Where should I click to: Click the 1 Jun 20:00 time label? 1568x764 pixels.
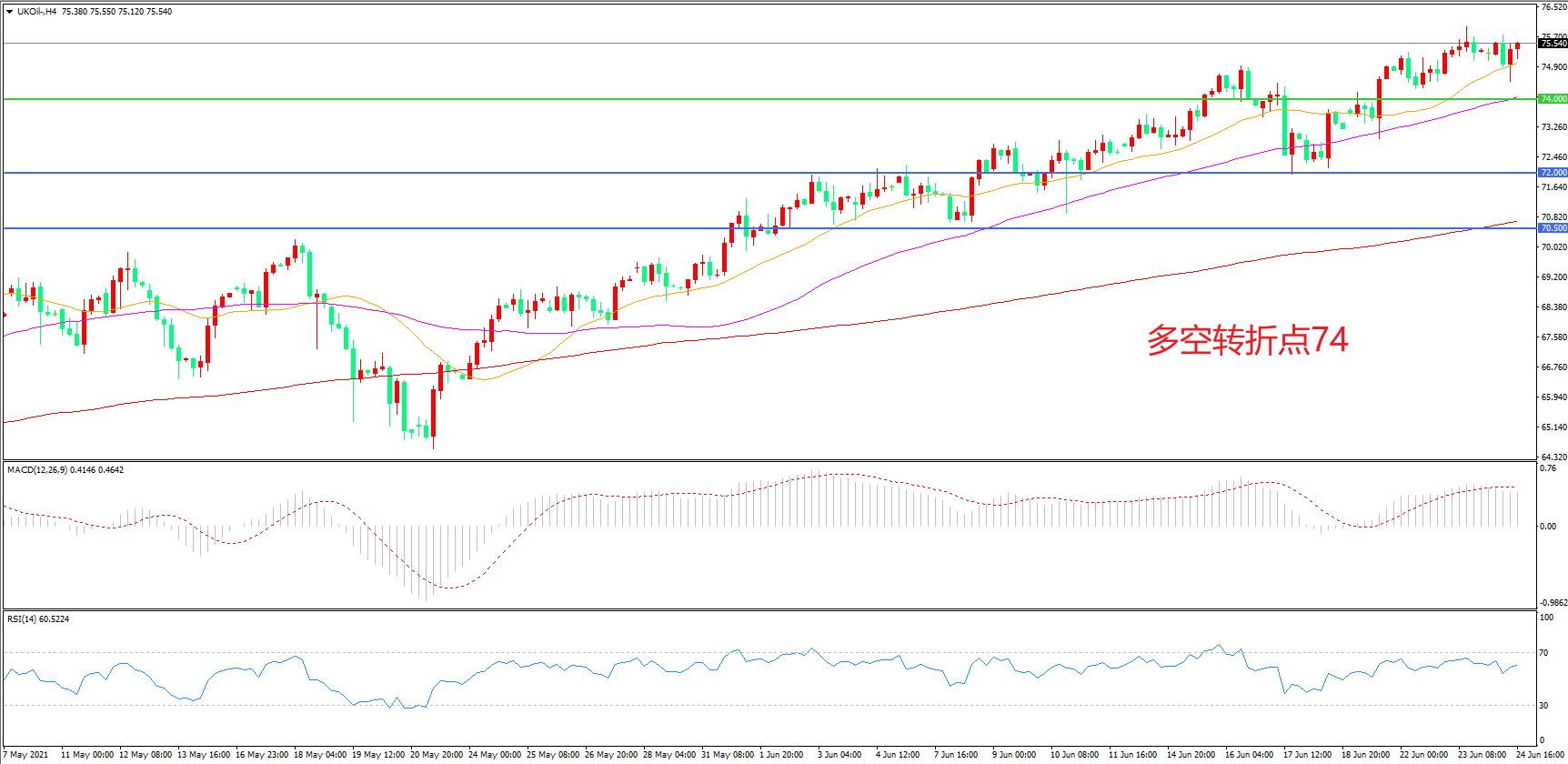781,754
